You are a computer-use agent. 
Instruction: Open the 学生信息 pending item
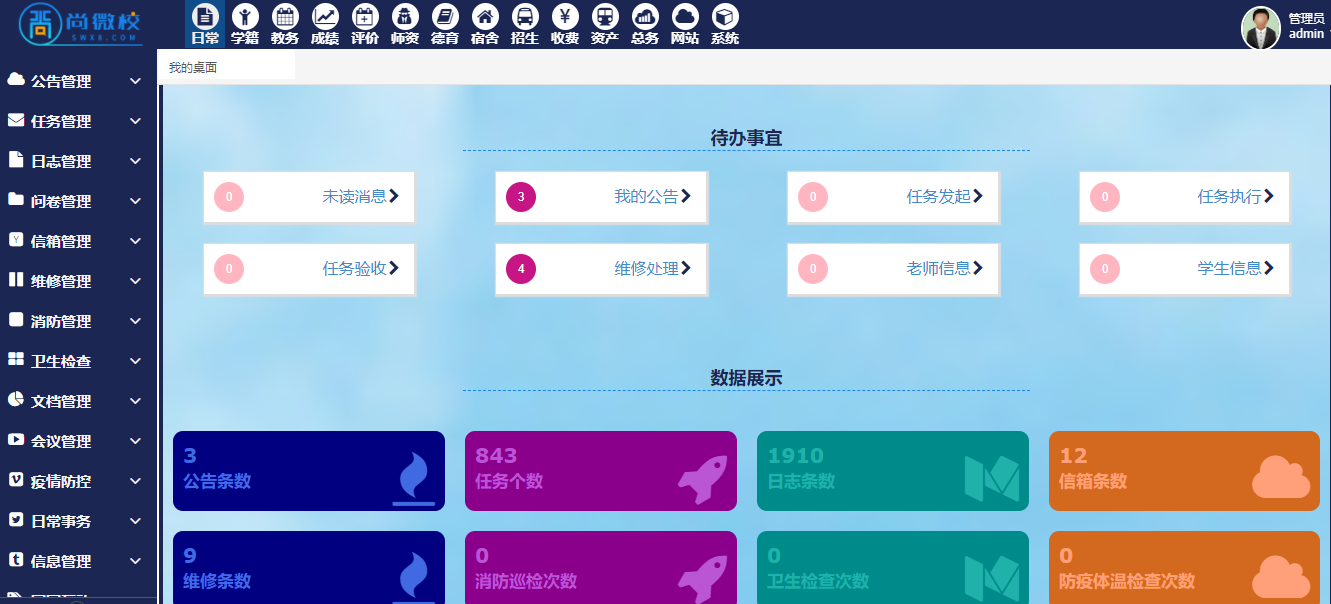click(1185, 269)
